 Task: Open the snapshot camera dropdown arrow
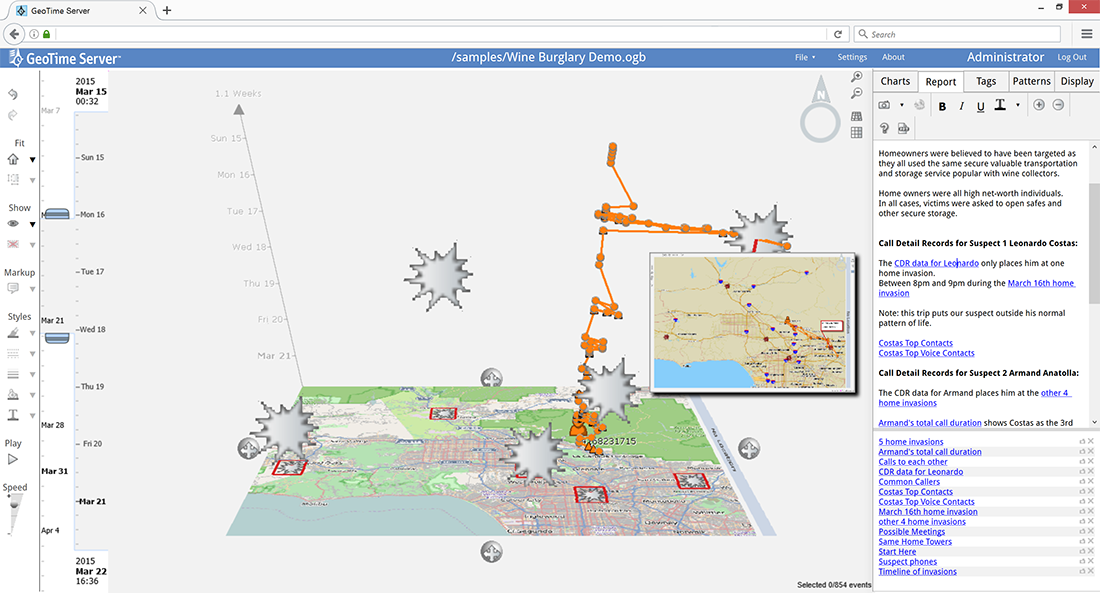pos(901,106)
